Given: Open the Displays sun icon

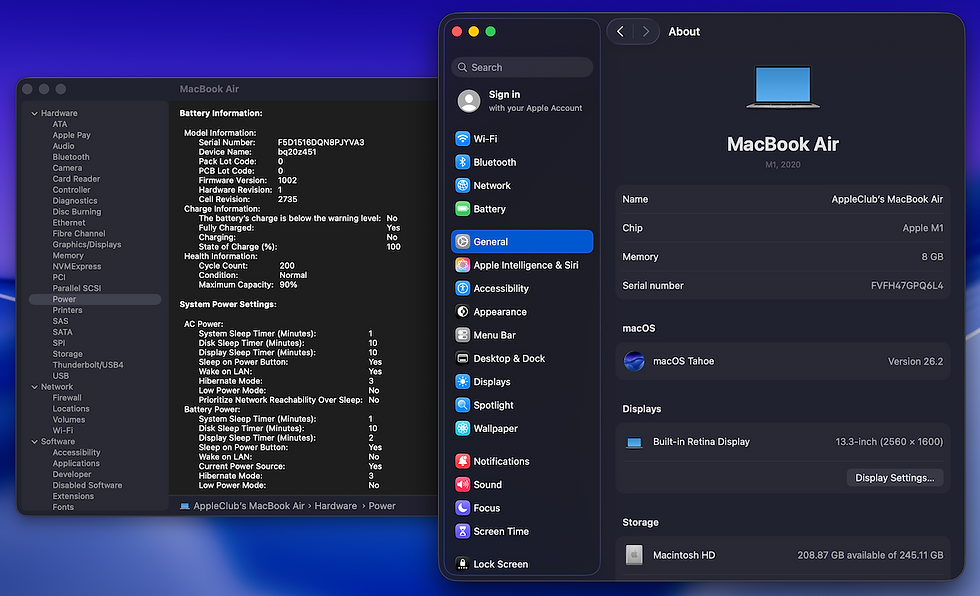Looking at the screenshot, I should click(462, 382).
